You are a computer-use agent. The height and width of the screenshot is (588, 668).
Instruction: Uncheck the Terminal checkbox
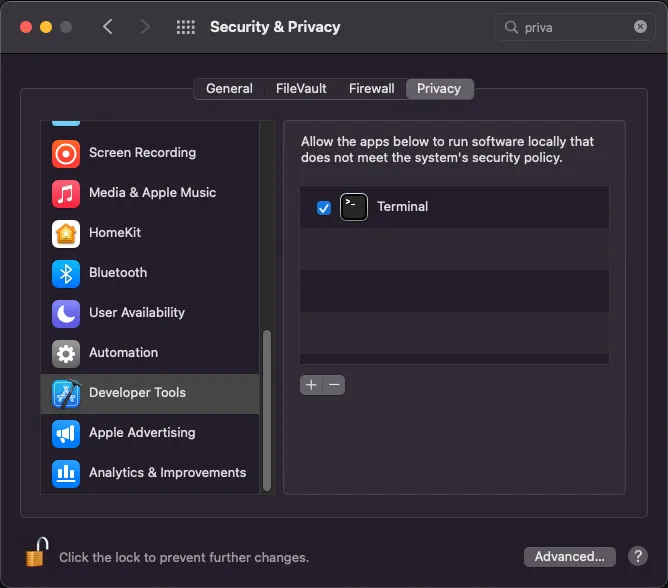click(x=324, y=208)
